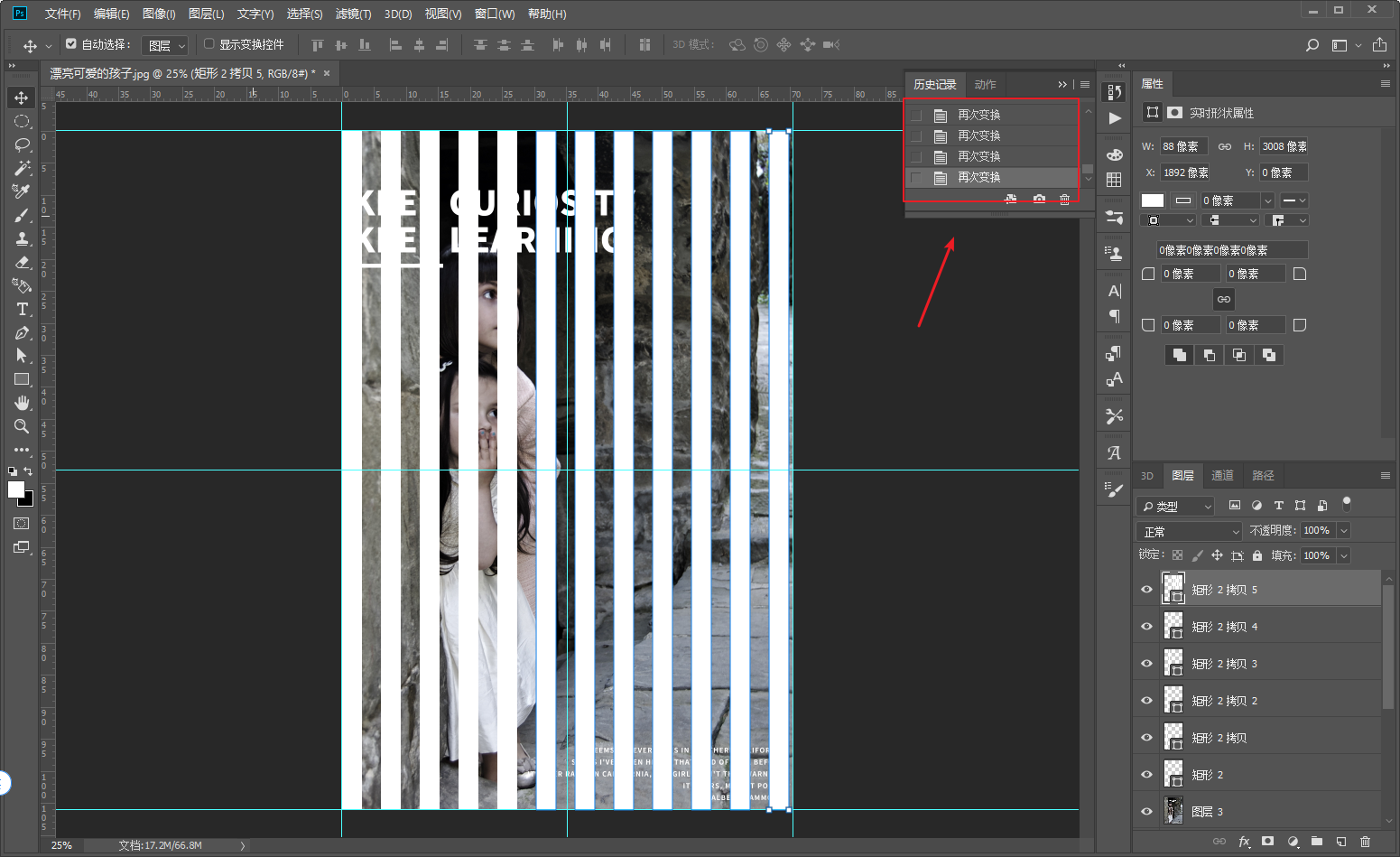This screenshot has width=1400, height=857.
Task: Click the shape stroke color swatch
Action: click(1183, 200)
